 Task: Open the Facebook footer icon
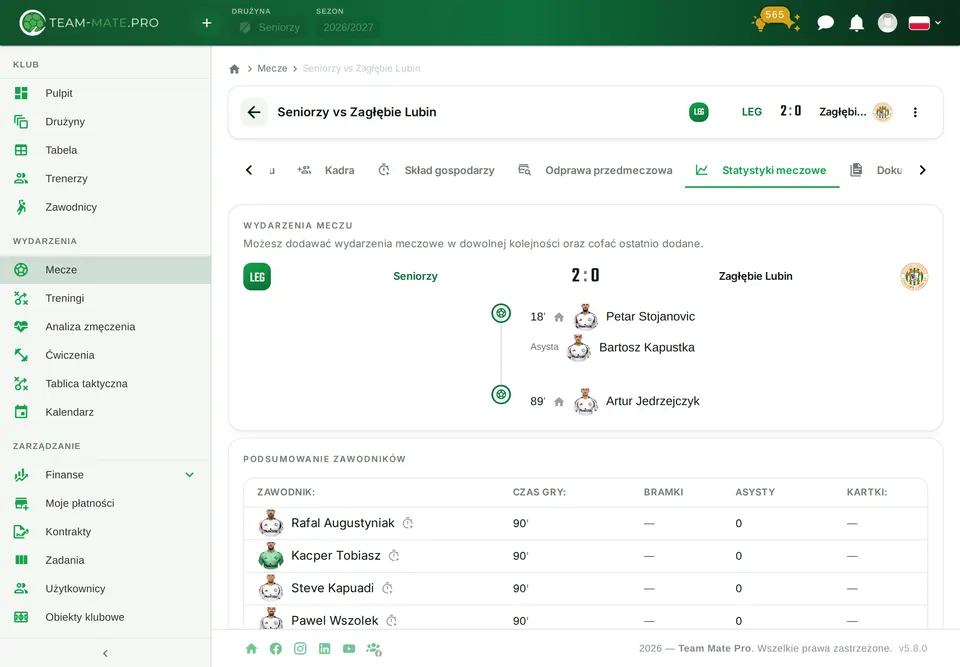click(276, 649)
